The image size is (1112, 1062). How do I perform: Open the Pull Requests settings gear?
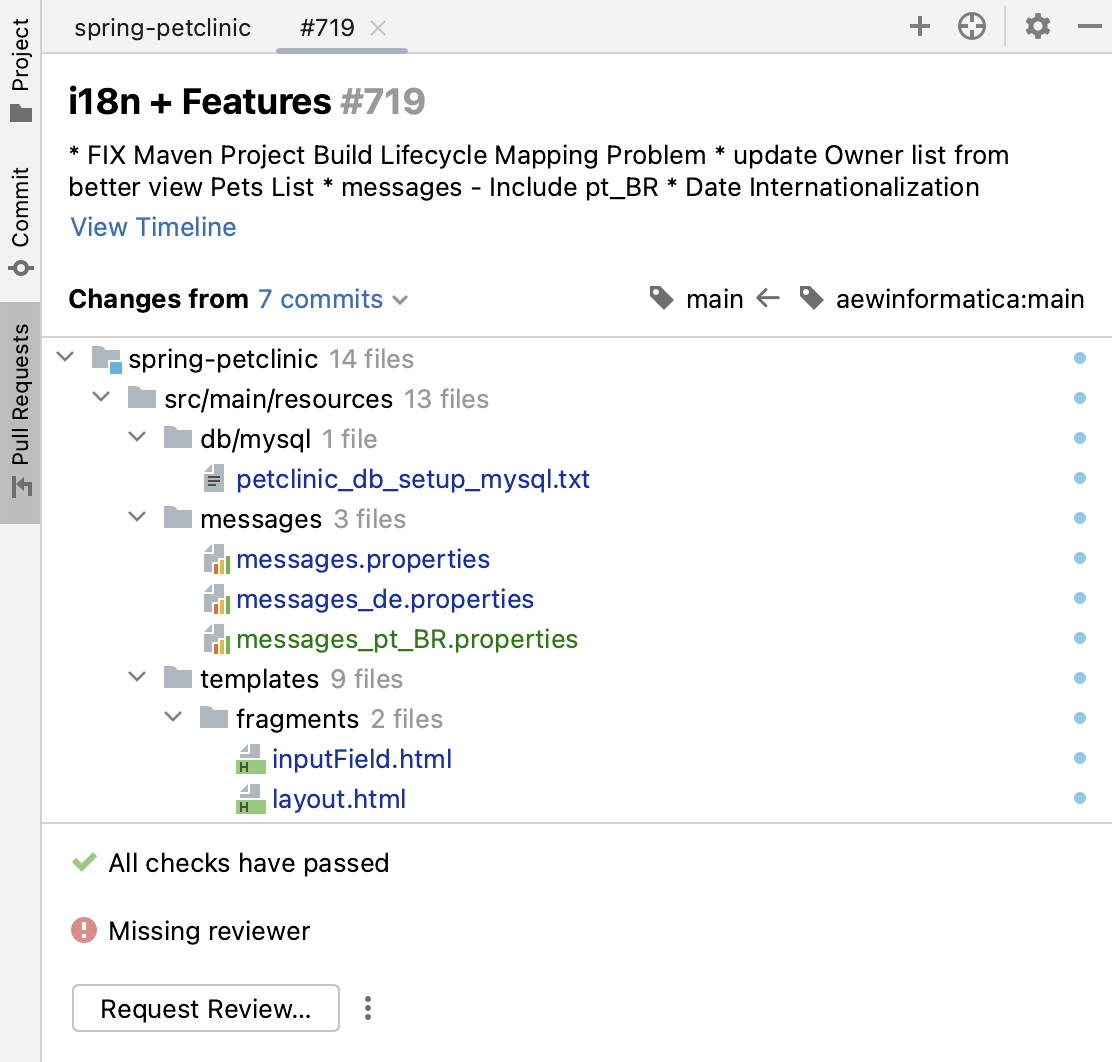coord(1037,27)
